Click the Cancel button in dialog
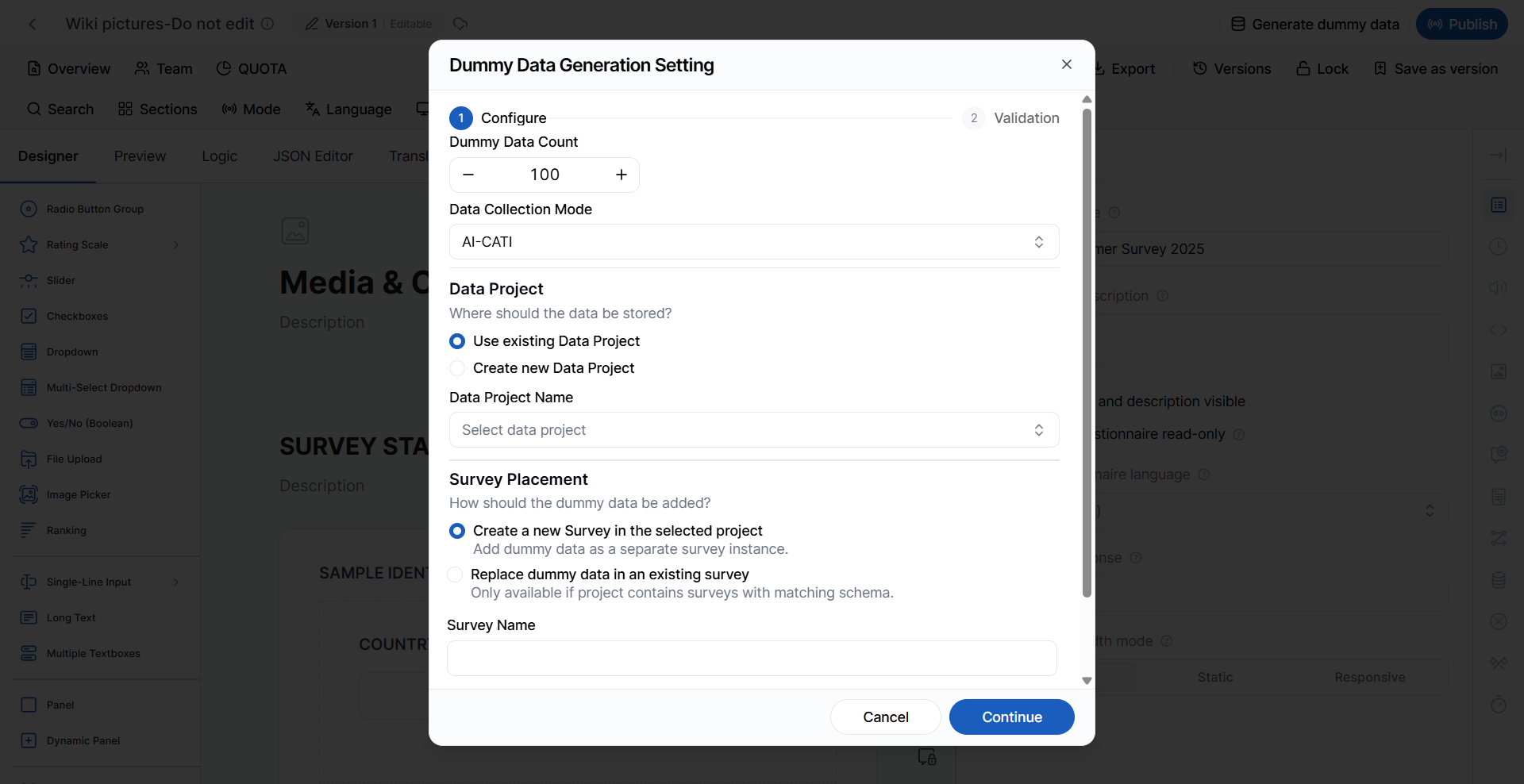The width and height of the screenshot is (1524, 784). click(x=886, y=717)
